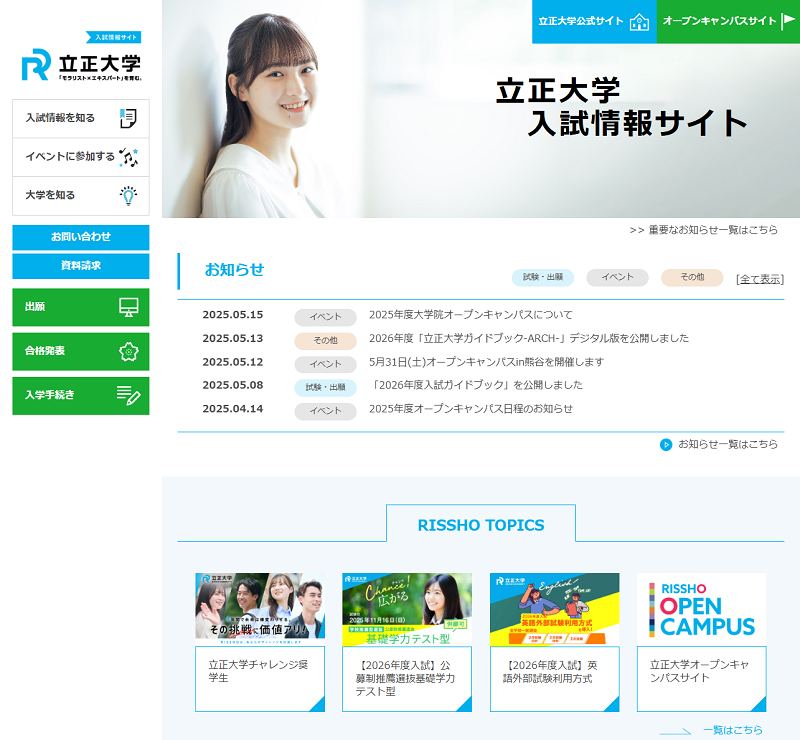
Task: Click the その他 tag on 2025.05.13 row
Action: pyautogui.click(x=326, y=341)
